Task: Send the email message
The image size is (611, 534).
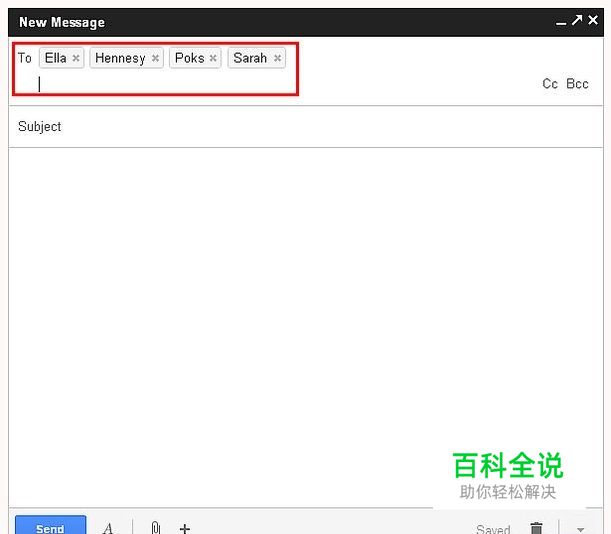Action: (50, 525)
